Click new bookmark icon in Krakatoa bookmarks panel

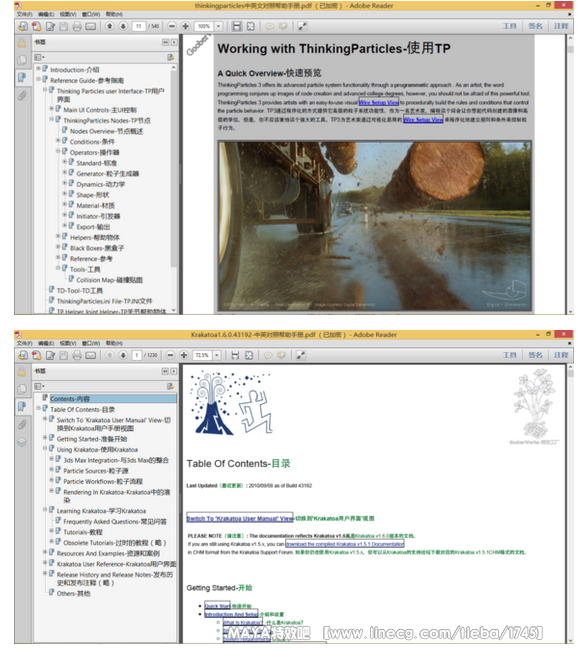click(170, 386)
